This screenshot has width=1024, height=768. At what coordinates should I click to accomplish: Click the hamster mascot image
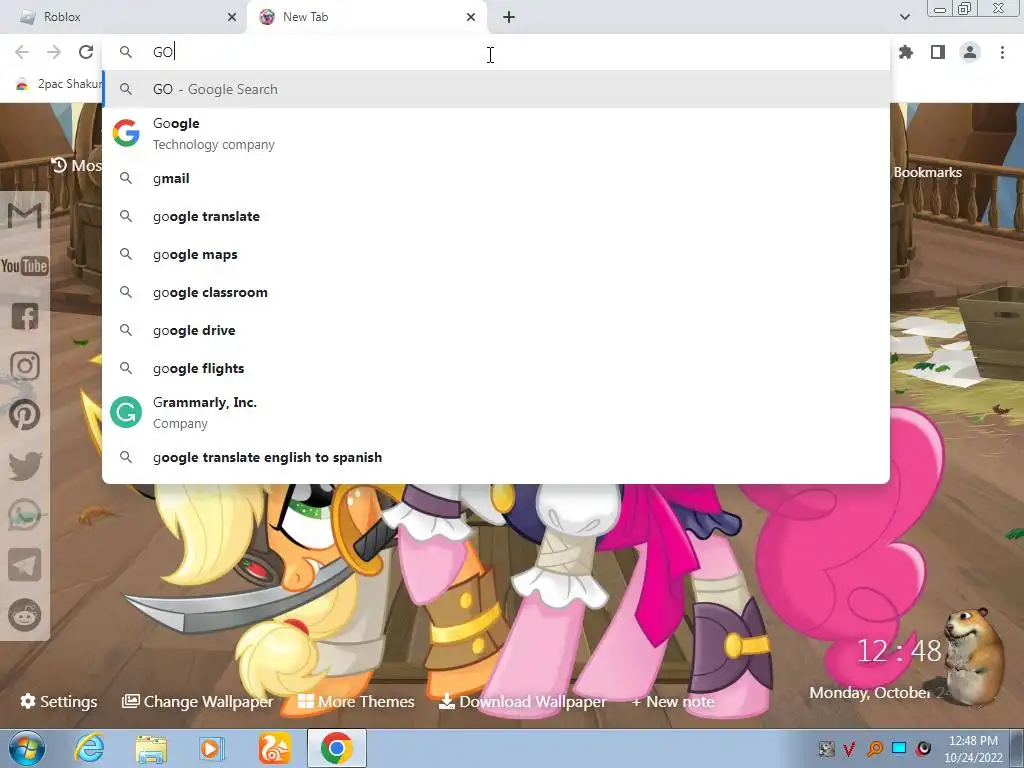973,656
